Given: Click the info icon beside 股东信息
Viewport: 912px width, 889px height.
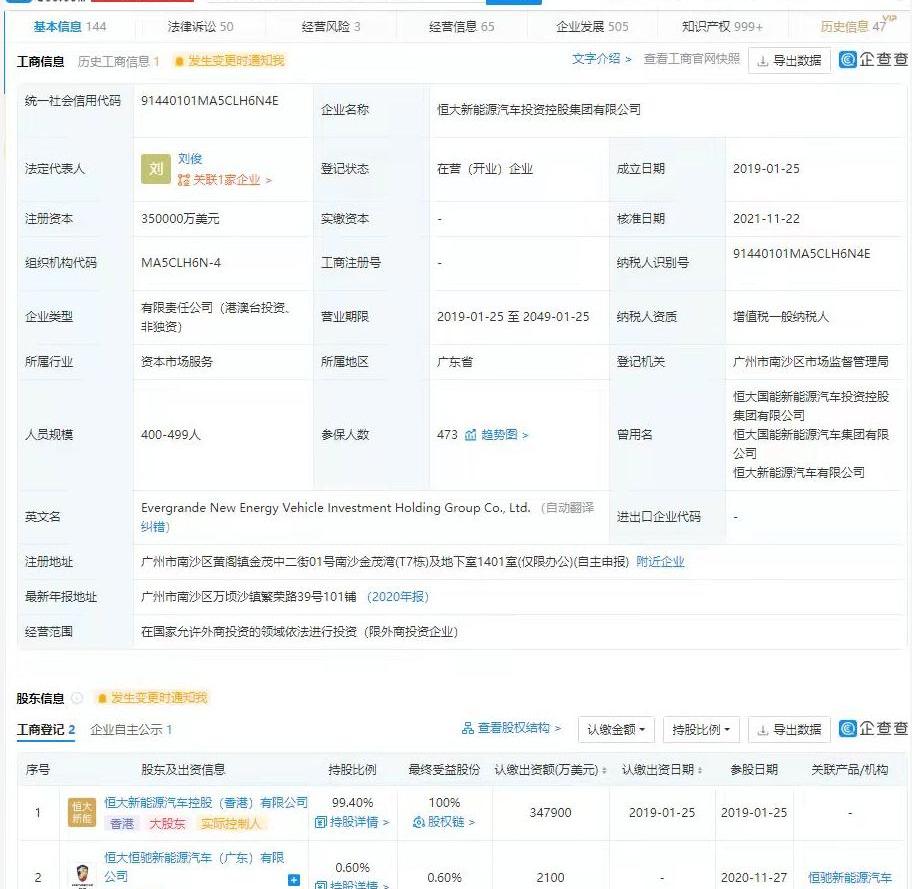Looking at the screenshot, I should [77, 698].
